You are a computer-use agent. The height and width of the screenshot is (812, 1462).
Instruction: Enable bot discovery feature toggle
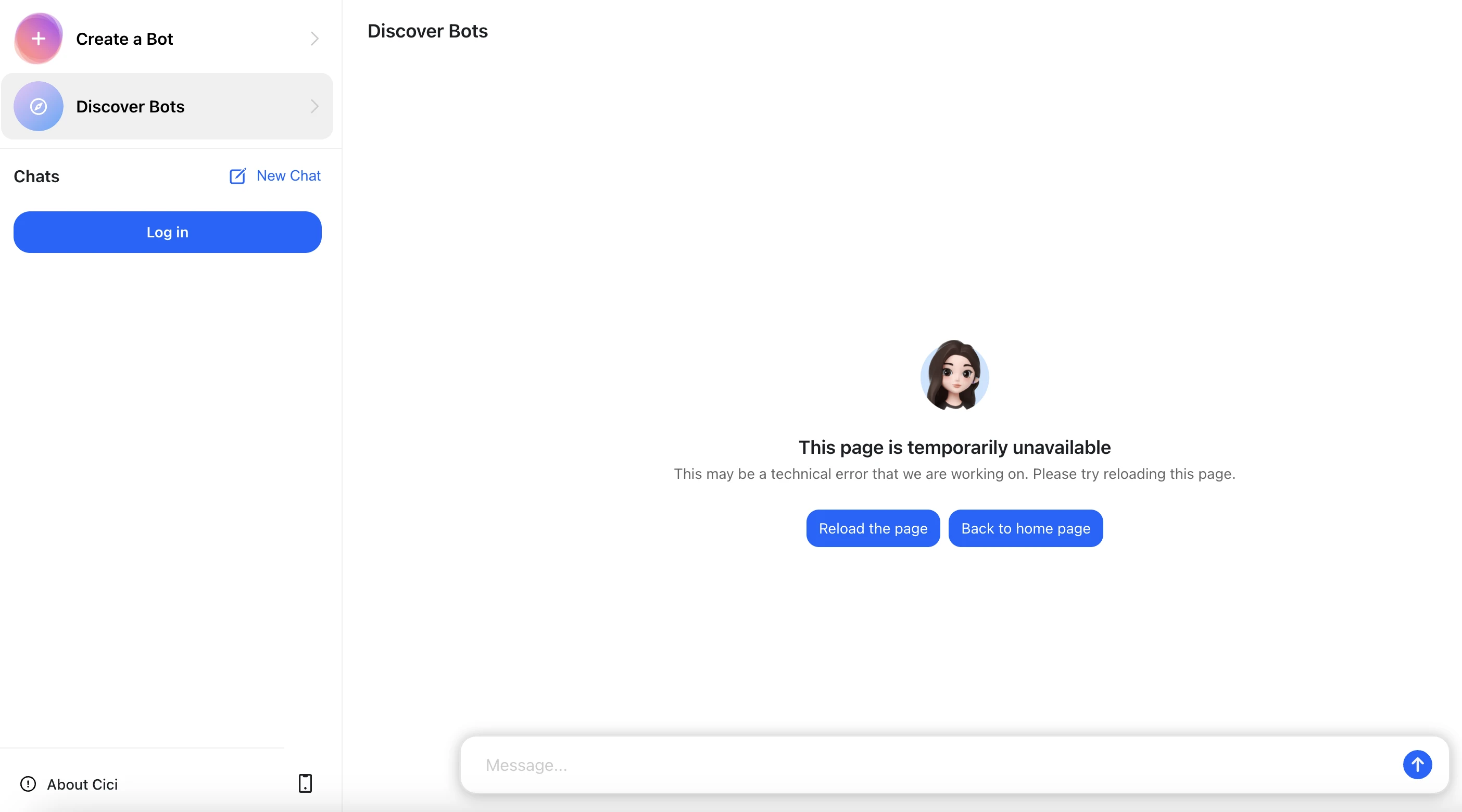[167, 106]
